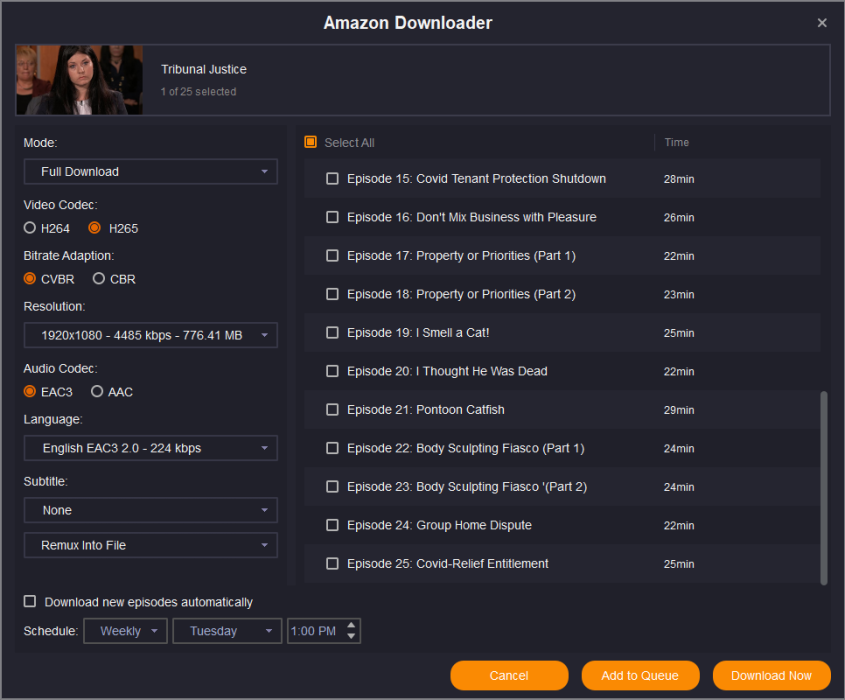Screen dimensions: 845x700
Task: Click the Tribunal Justice thumbnail image
Action: pos(80,80)
